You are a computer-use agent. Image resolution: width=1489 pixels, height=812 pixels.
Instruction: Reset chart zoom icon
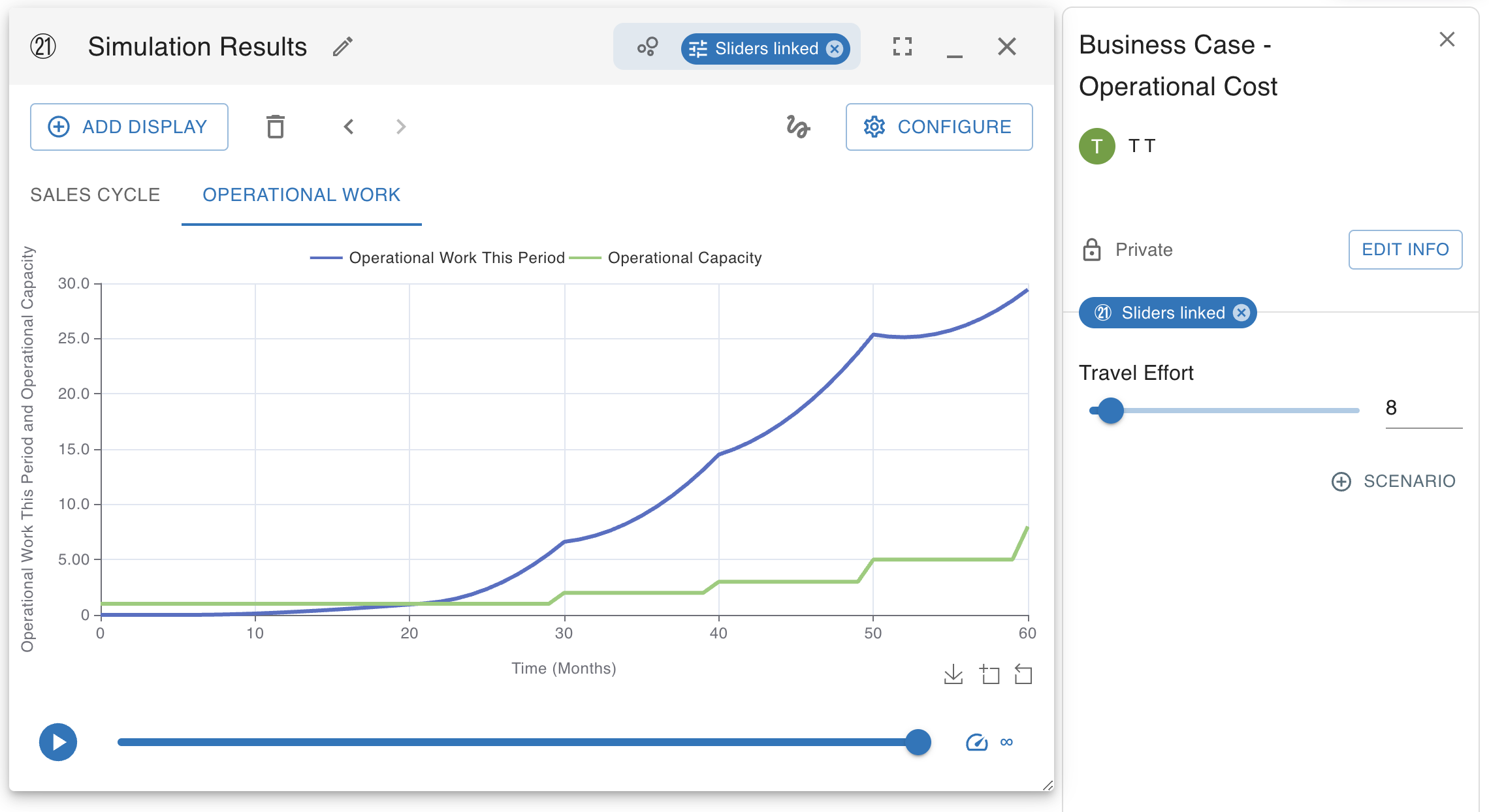(1023, 674)
